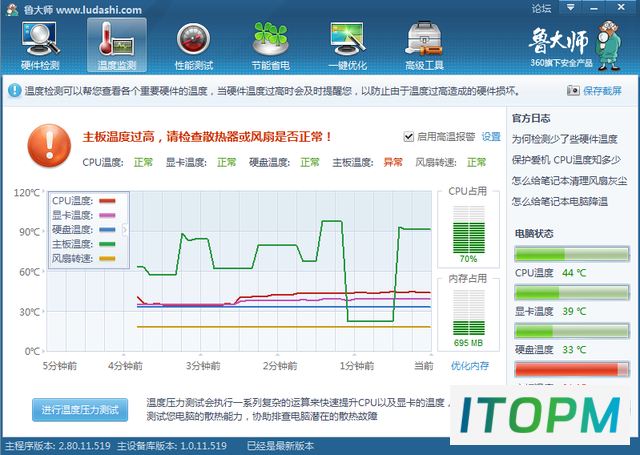640x455 pixels.
Task: Open log 保护爱机 CPU温度知多少
Action: (566, 160)
